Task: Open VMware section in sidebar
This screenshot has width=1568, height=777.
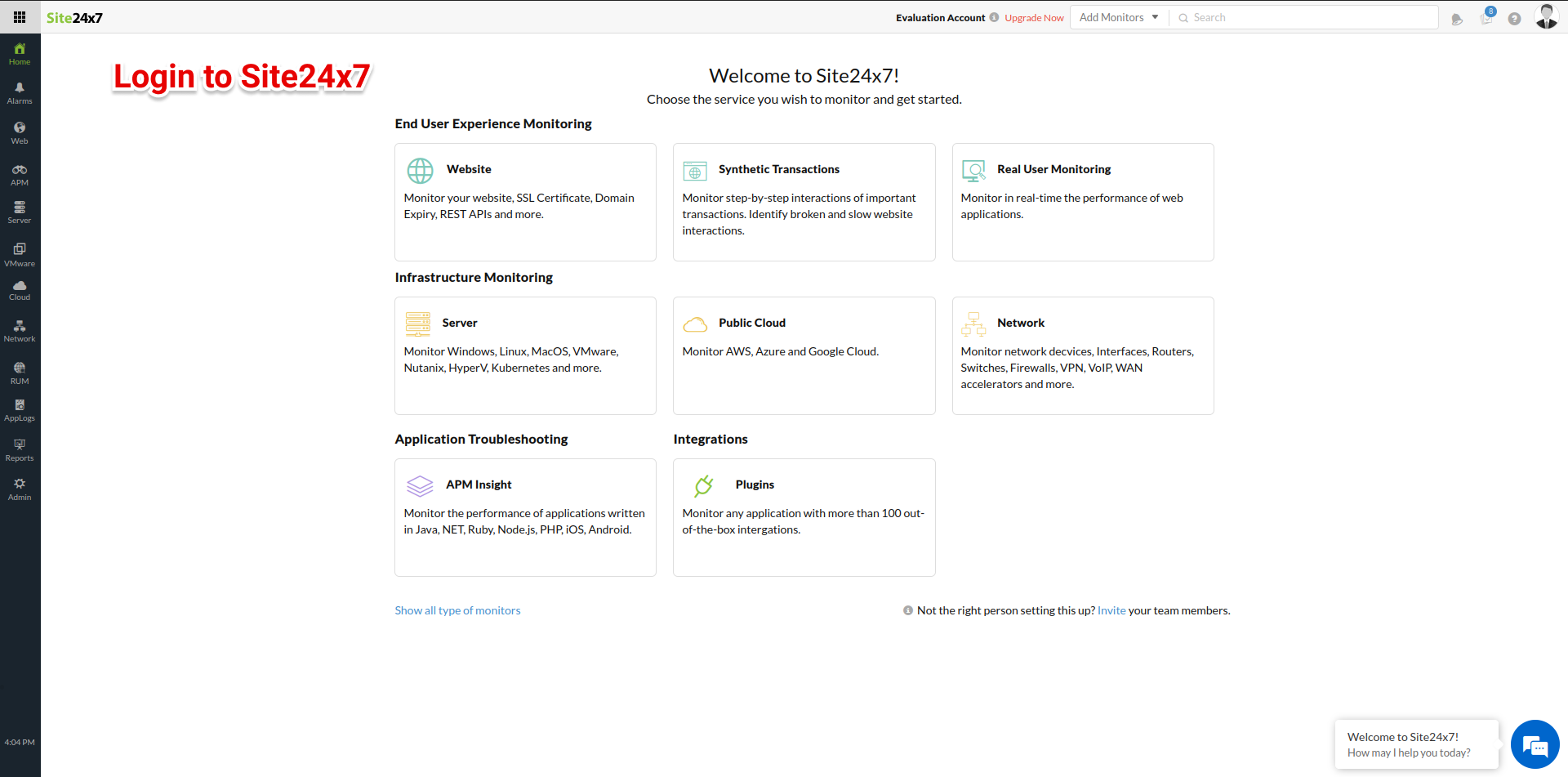Action: 20,255
